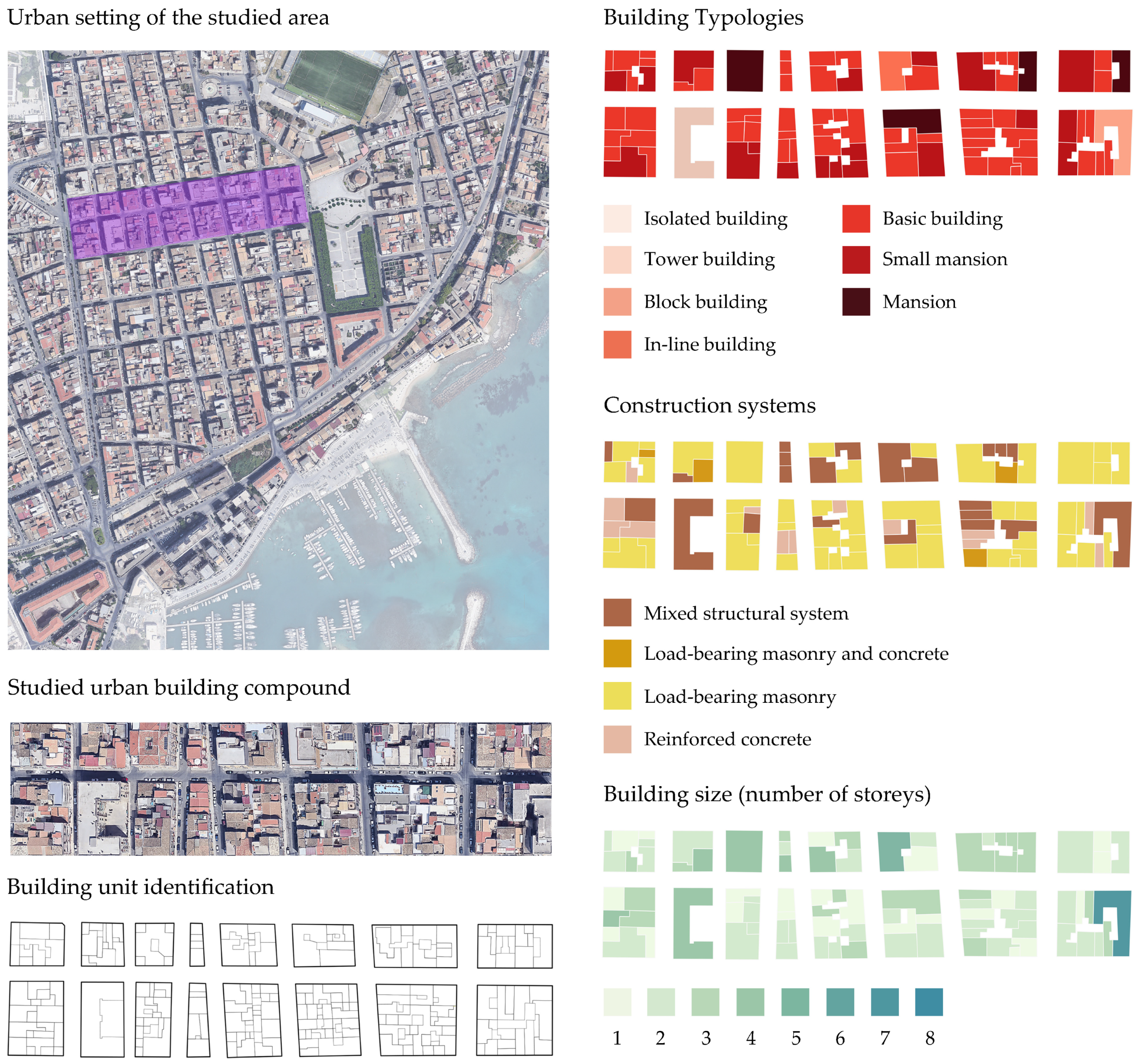Screen dimensions: 1139x1064
Task: Click the purple highlighted study area
Action: point(189,212)
